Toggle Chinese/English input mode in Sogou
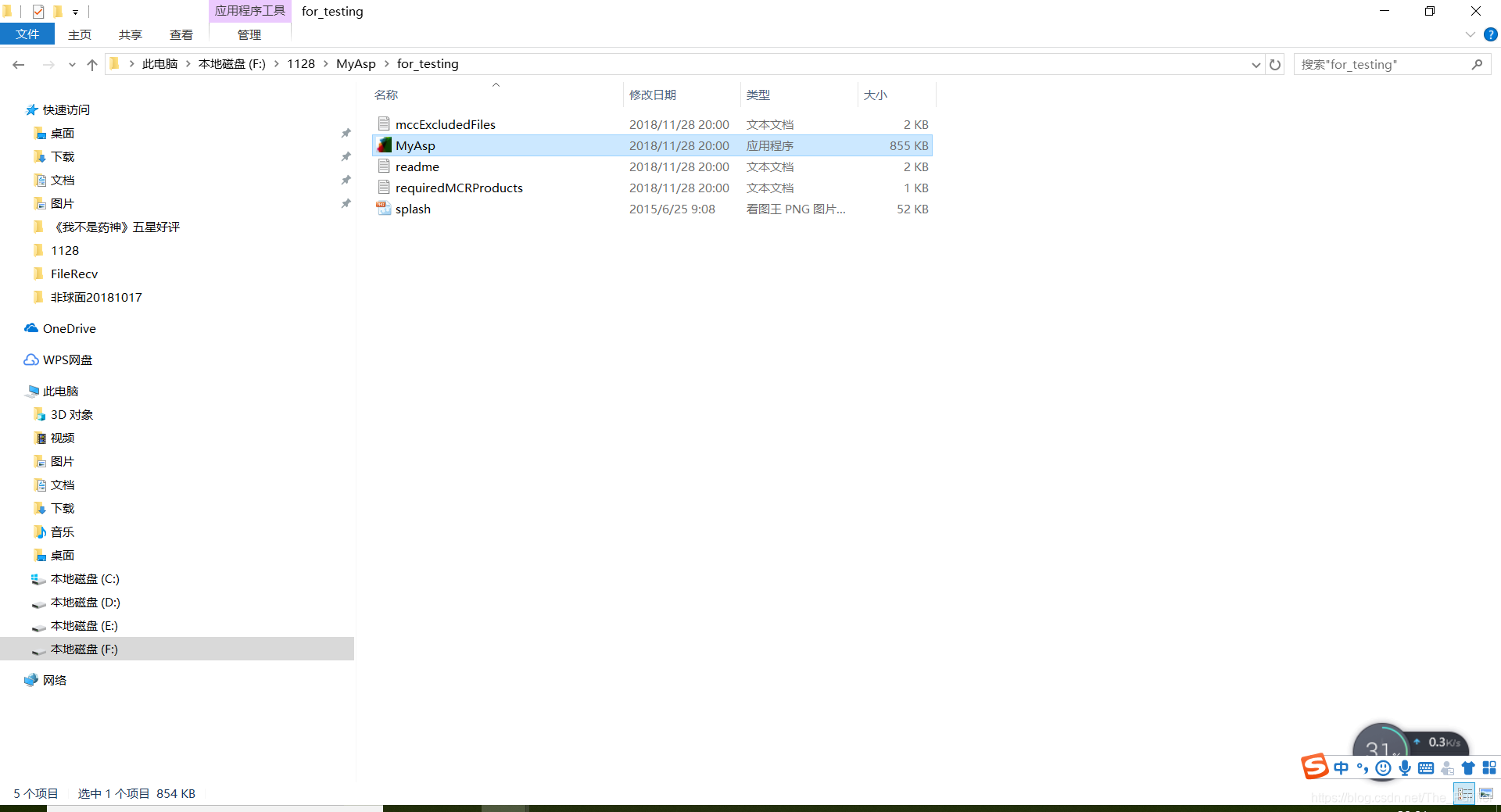This screenshot has height=812, width=1501. 1341,768
